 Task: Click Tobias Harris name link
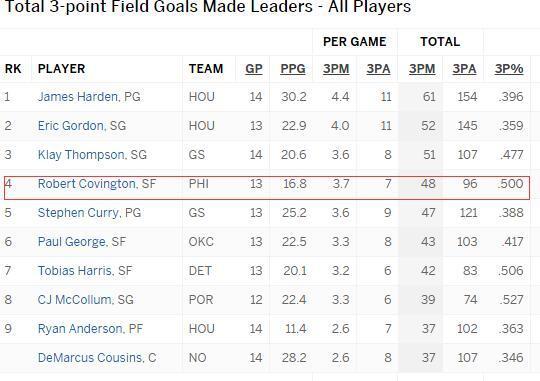tap(75, 271)
